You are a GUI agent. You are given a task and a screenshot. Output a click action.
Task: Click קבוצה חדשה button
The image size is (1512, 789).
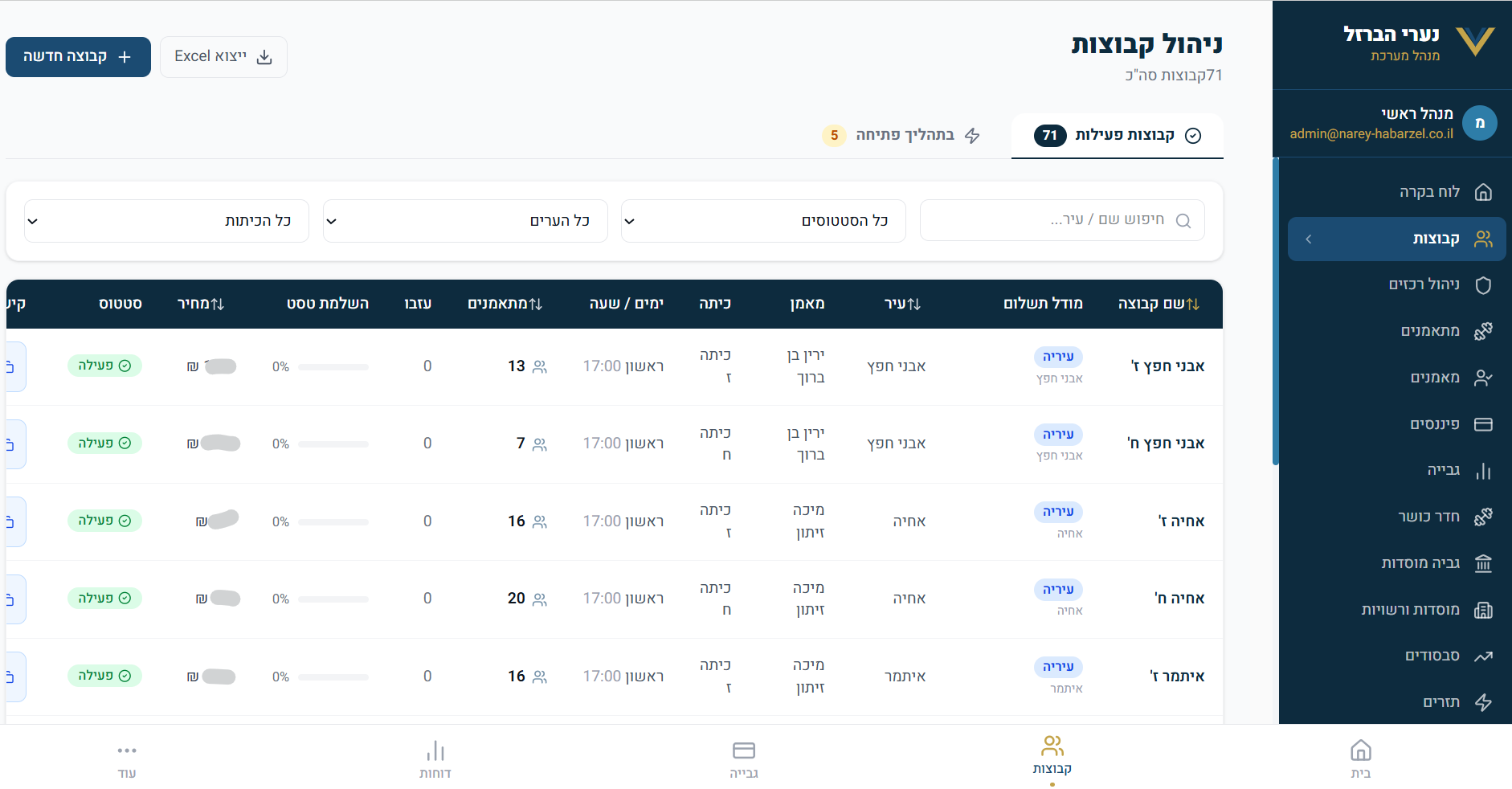coord(78,57)
